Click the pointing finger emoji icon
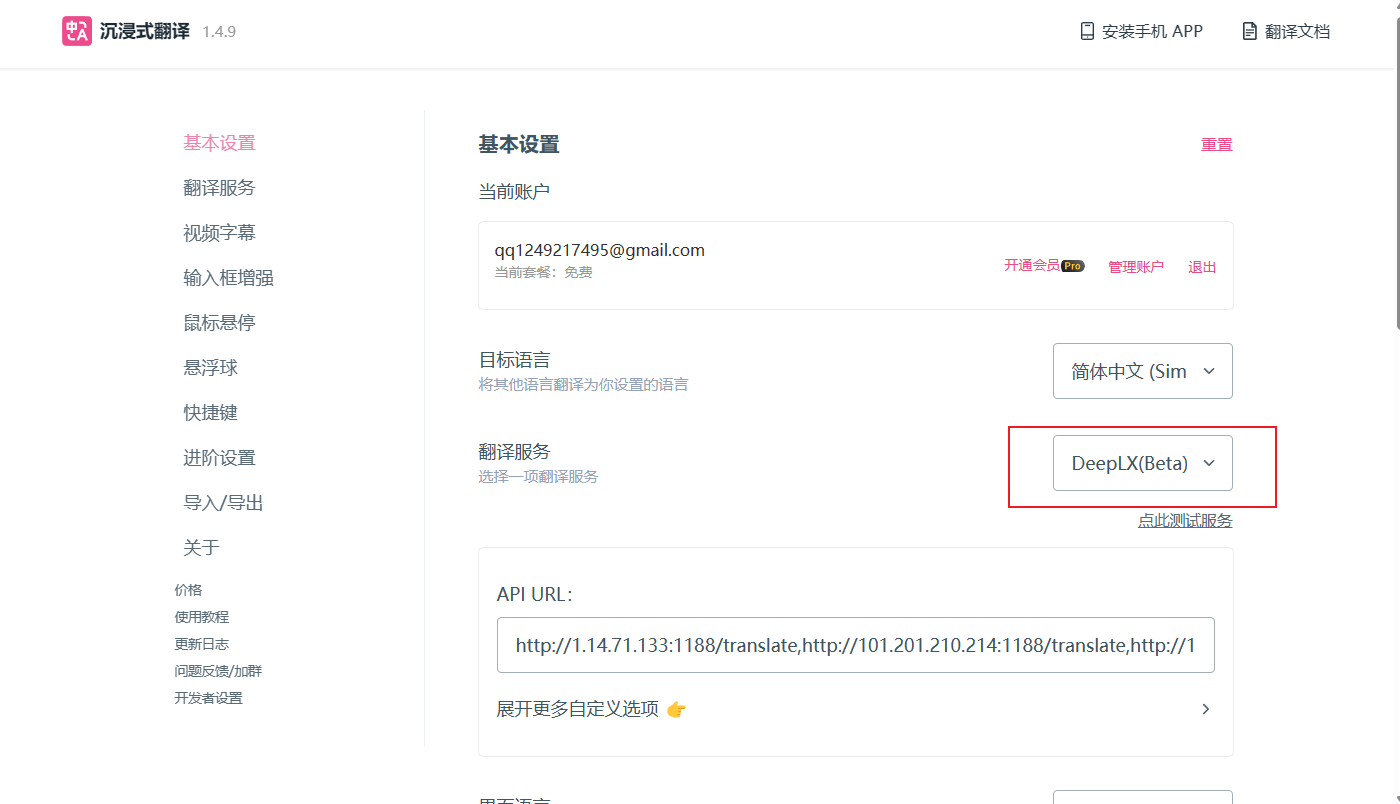1400x804 pixels. (676, 709)
